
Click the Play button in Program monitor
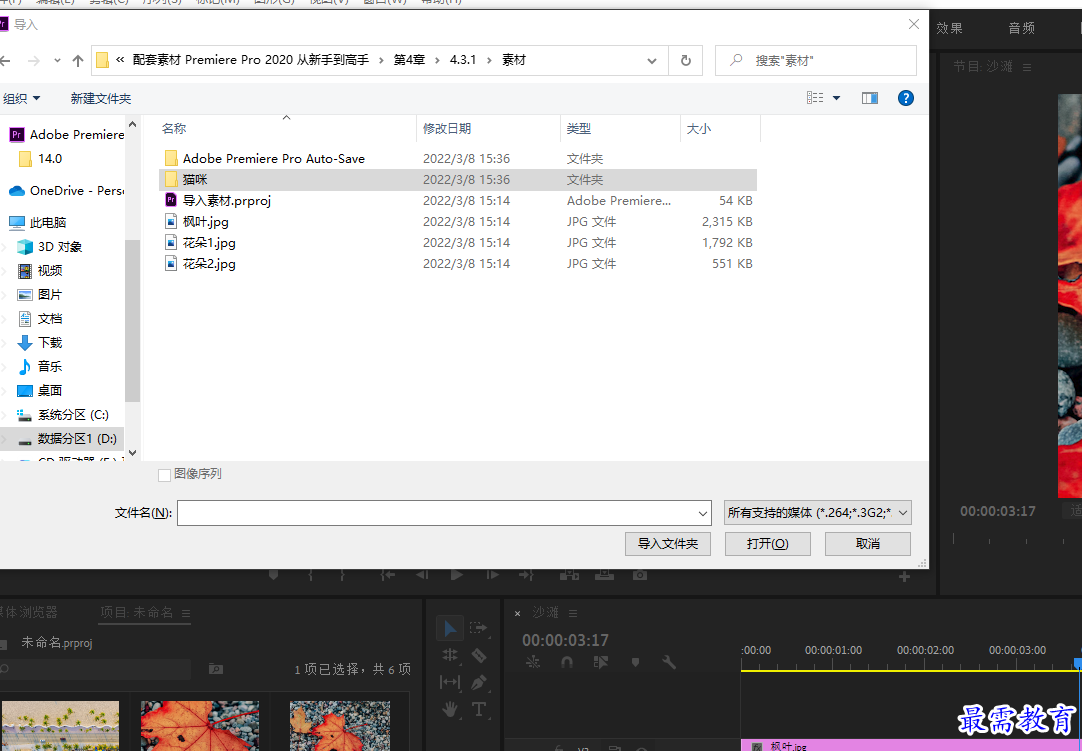456,574
